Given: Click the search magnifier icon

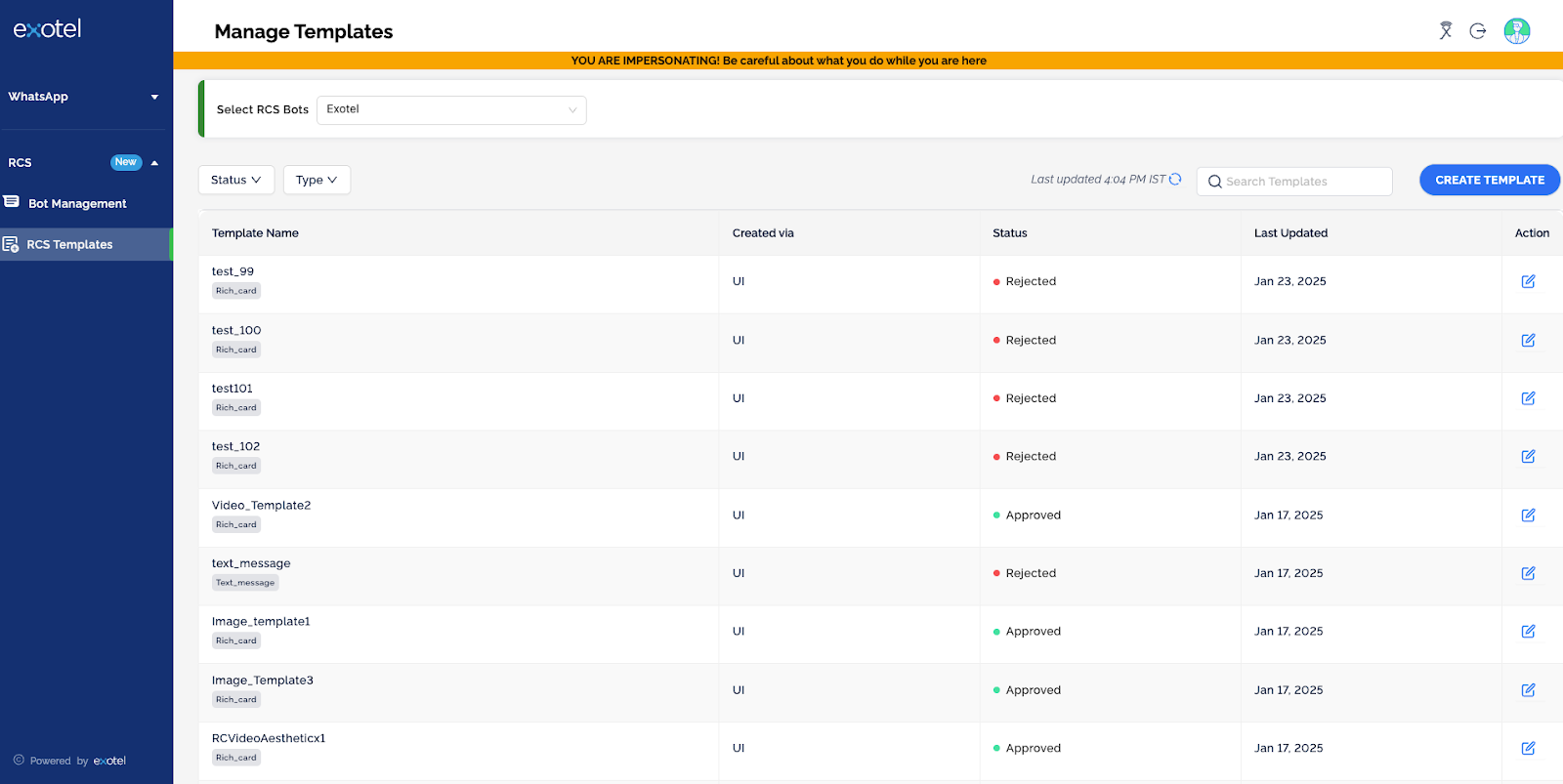Looking at the screenshot, I should 1215,182.
